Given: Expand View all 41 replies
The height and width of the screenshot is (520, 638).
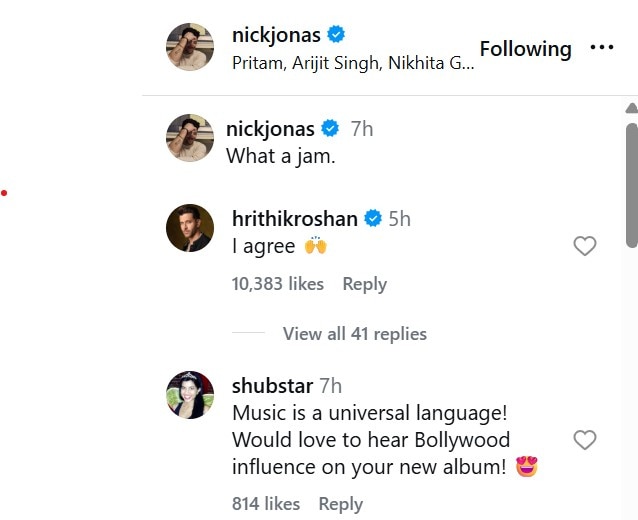Looking at the screenshot, I should [x=355, y=334].
